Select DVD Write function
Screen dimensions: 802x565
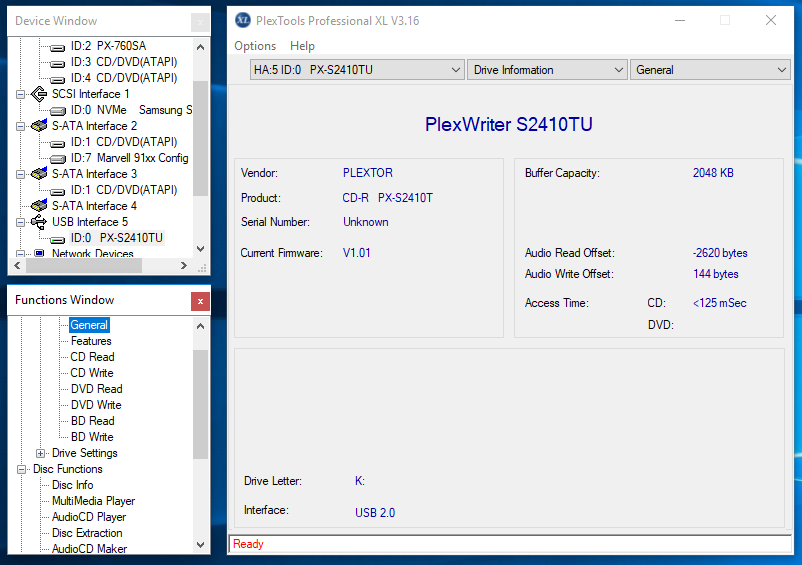[x=96, y=405]
